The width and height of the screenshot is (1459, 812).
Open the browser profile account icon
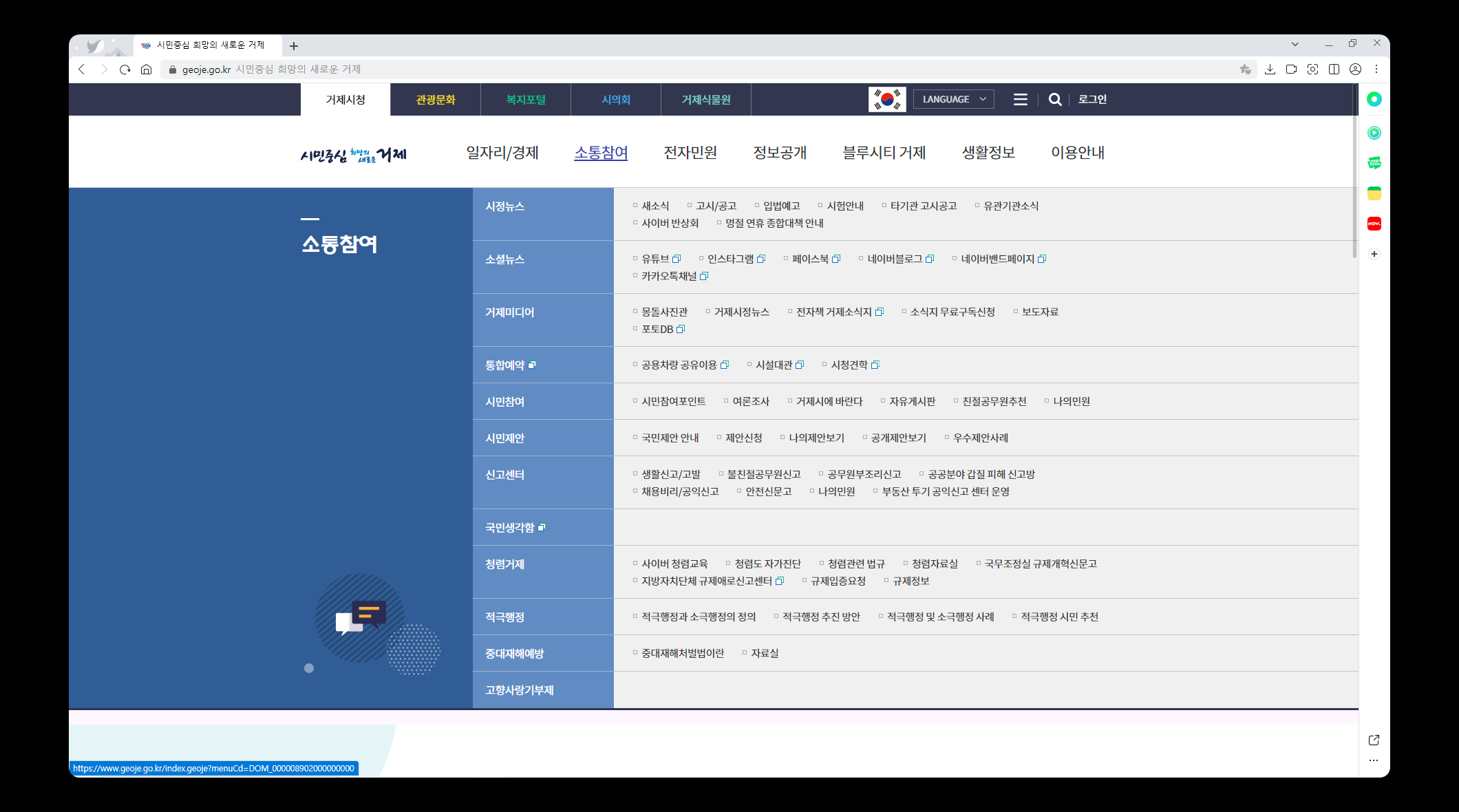tap(1356, 70)
